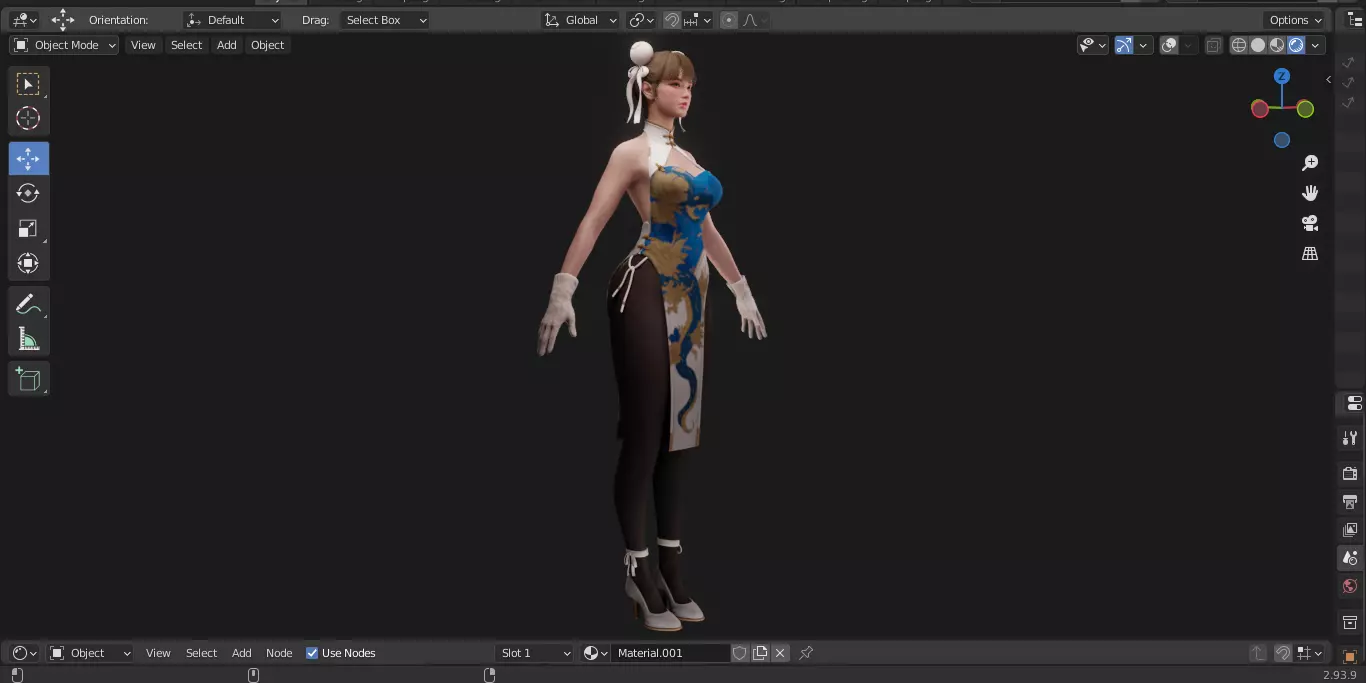Viewport: 1366px width, 683px height.
Task: Click the red X axis on the gizmo
Action: pyautogui.click(x=1260, y=109)
